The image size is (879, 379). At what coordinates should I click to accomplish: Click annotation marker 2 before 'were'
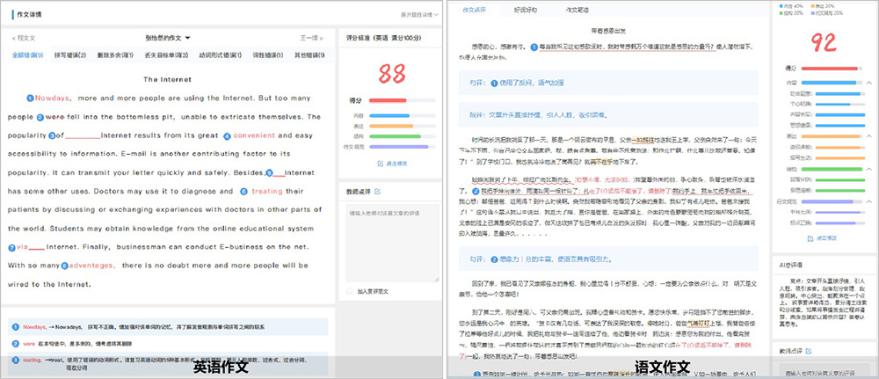coord(40,117)
